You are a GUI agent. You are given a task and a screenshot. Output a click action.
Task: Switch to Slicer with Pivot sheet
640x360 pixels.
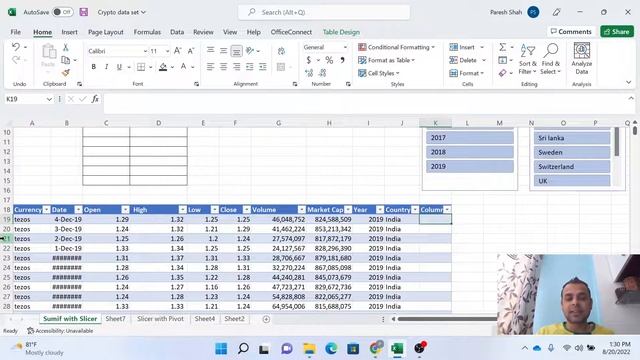[x=160, y=319]
